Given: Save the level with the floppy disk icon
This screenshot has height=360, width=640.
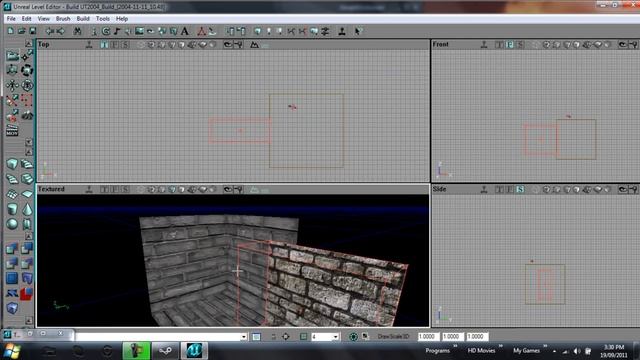Looking at the screenshot, I should 33,31.
